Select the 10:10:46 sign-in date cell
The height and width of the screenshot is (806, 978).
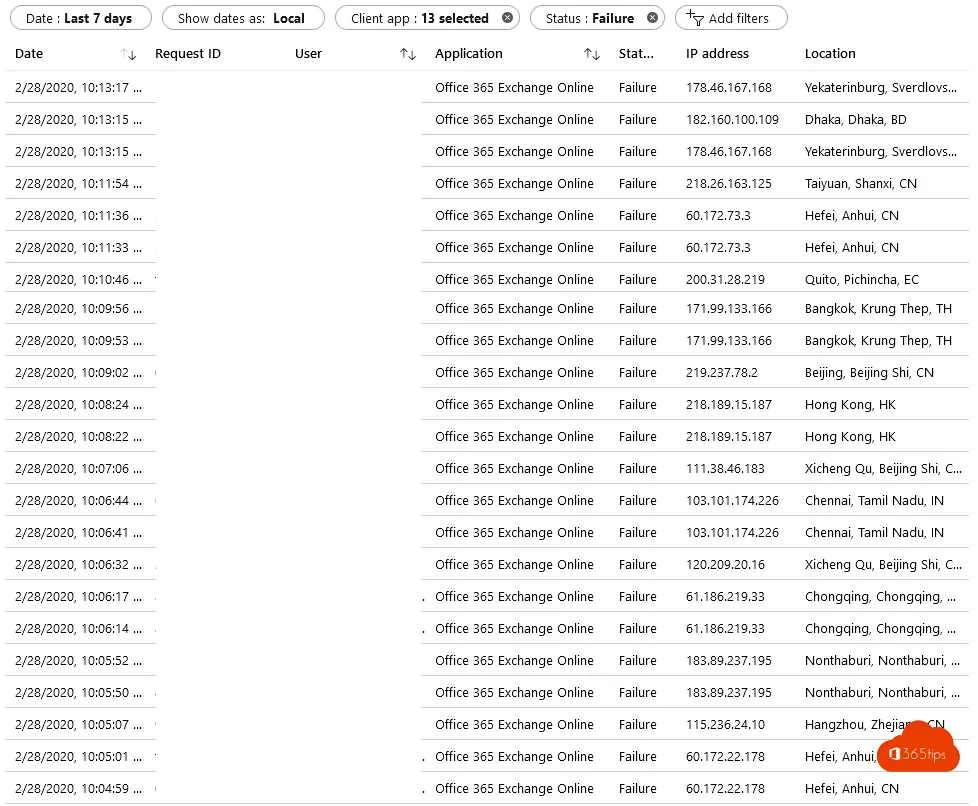(79, 279)
